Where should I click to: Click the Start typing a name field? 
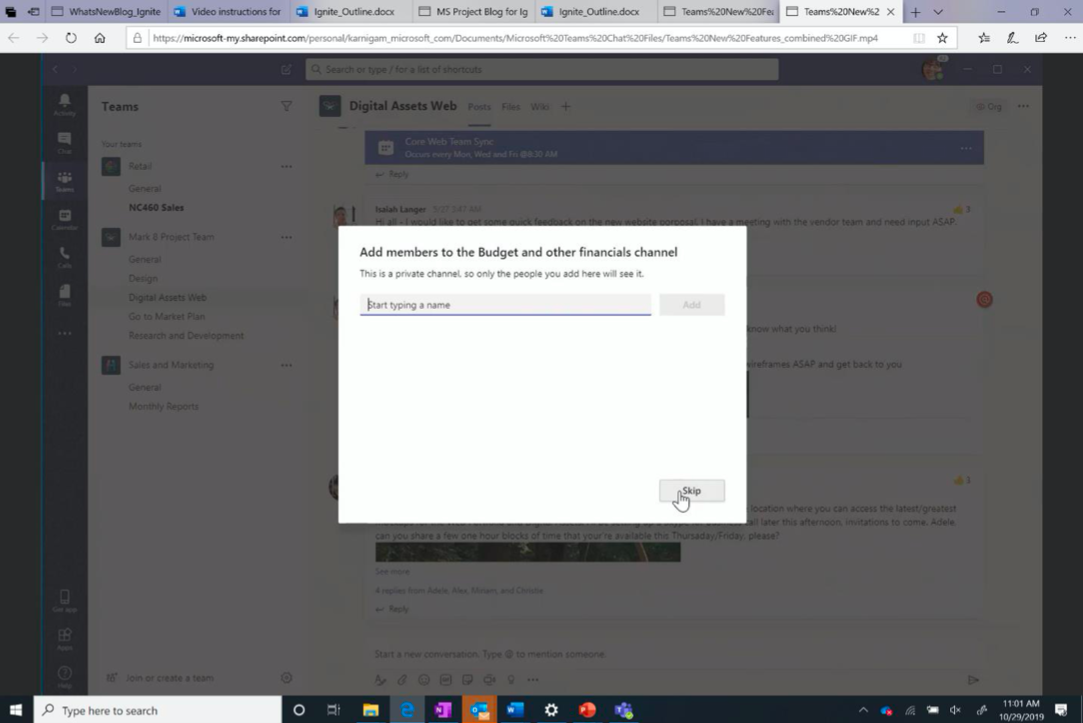505,305
